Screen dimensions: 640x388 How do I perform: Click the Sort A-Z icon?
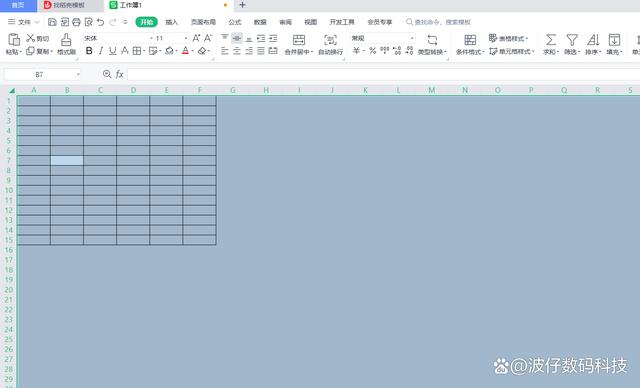(x=593, y=40)
